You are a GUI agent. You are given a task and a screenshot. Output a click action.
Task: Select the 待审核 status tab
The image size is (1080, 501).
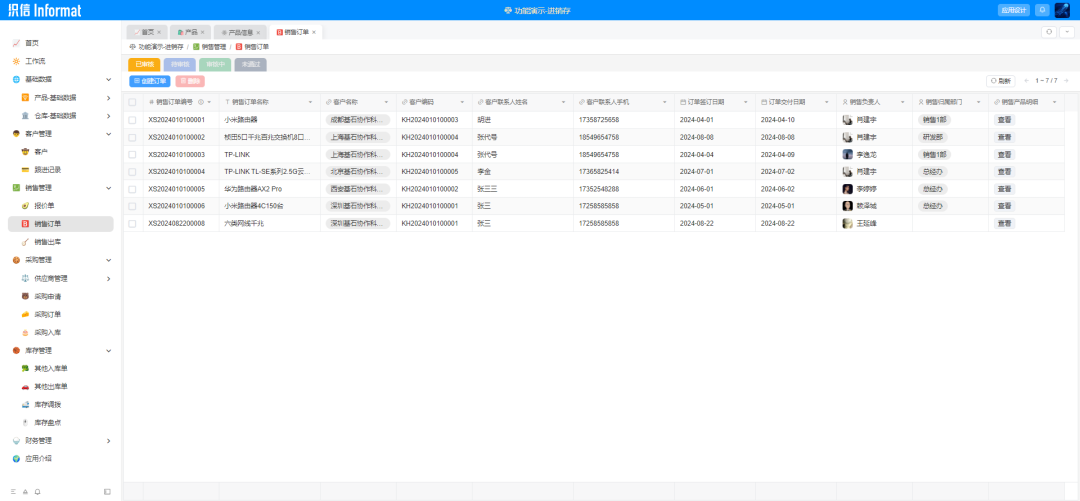click(x=179, y=64)
